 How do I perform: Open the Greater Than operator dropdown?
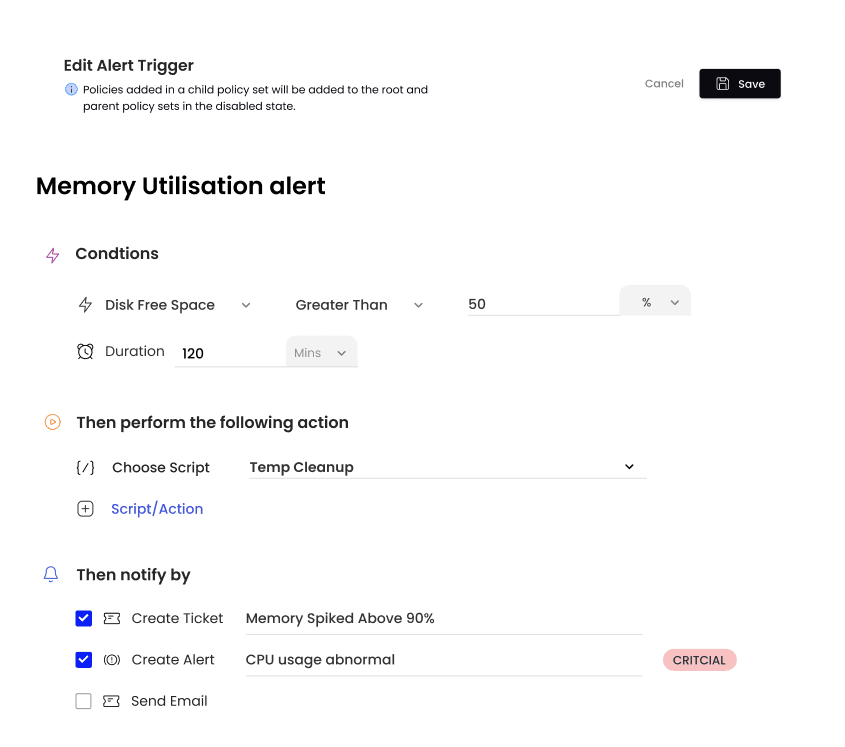(359, 305)
